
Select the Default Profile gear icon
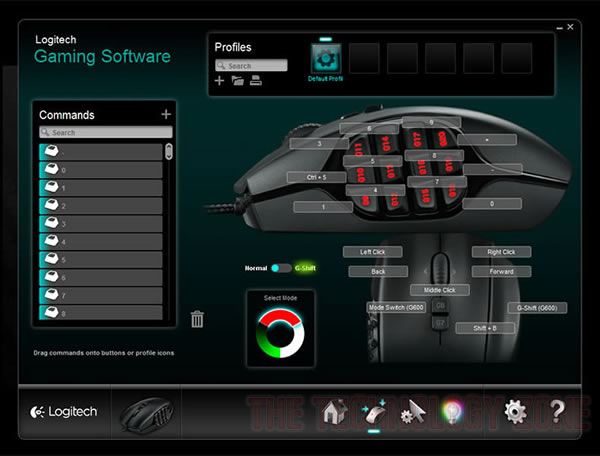click(x=326, y=59)
